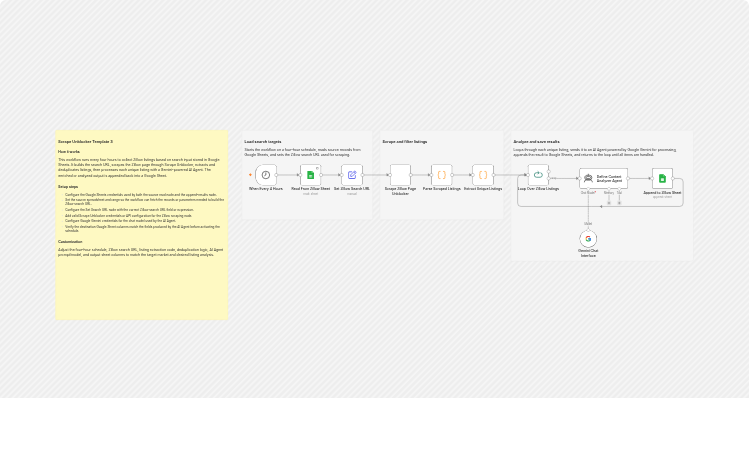The width and height of the screenshot is (749, 450).
Task: Click the schedule trigger node's output connector
Action: (x=277, y=175)
